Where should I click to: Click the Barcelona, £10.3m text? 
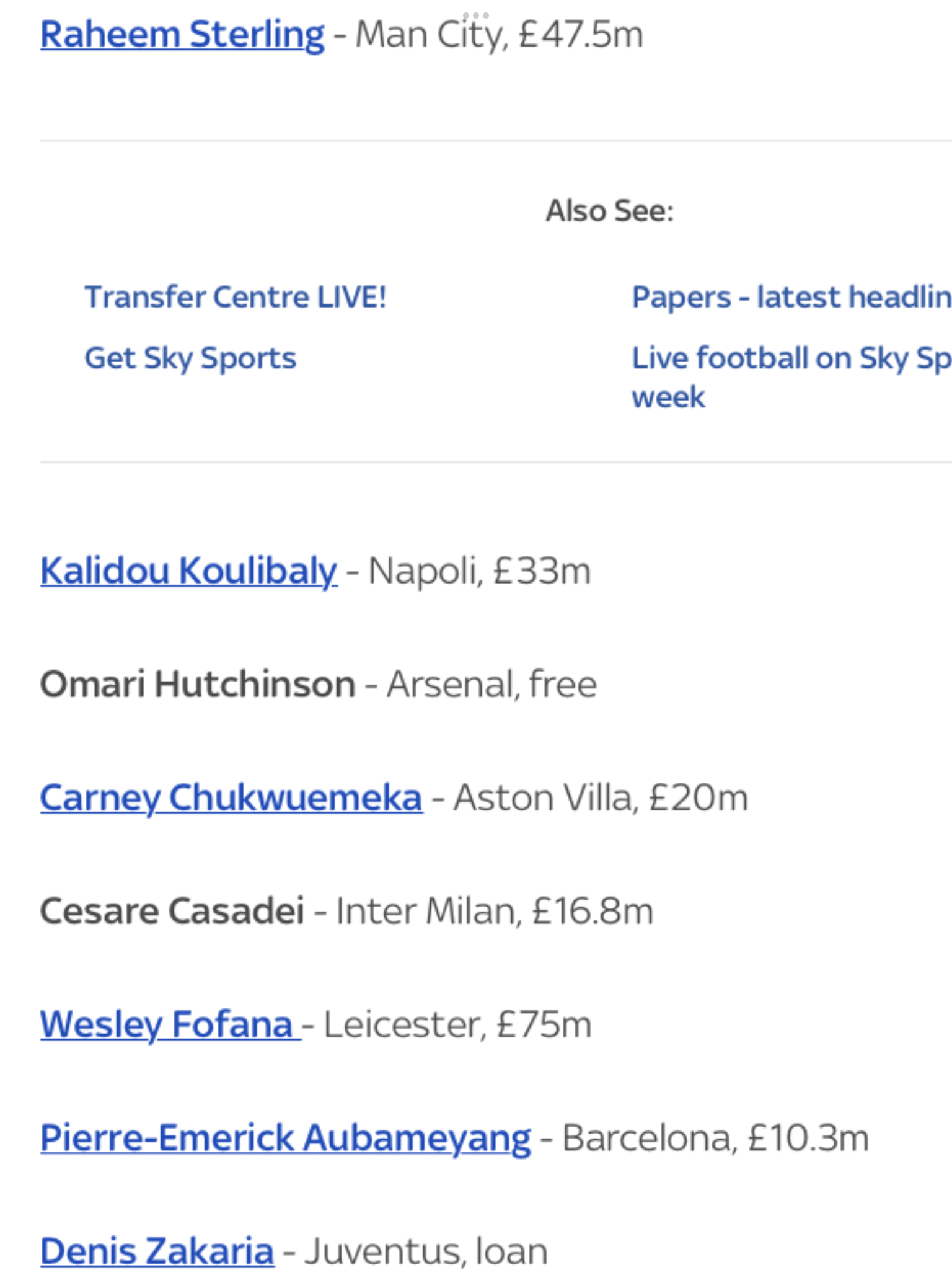(716, 1139)
